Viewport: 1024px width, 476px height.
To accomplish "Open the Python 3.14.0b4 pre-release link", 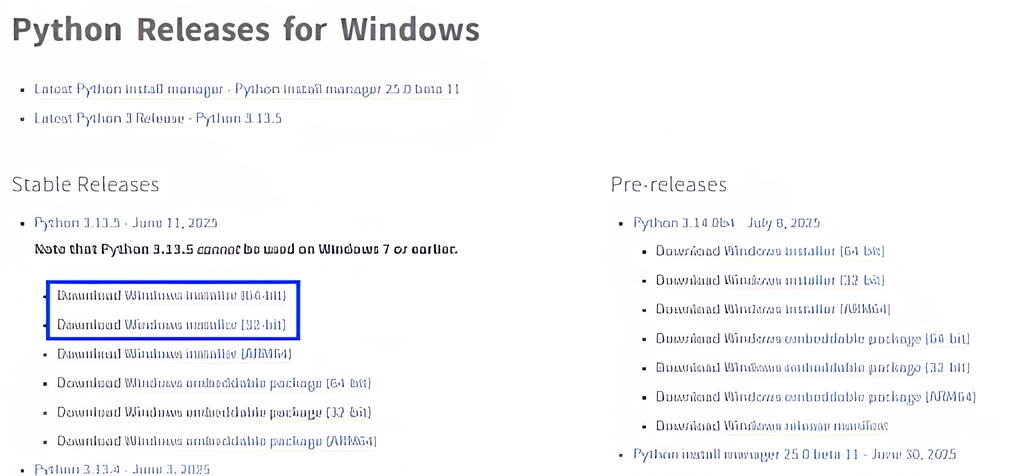I will (727, 223).
